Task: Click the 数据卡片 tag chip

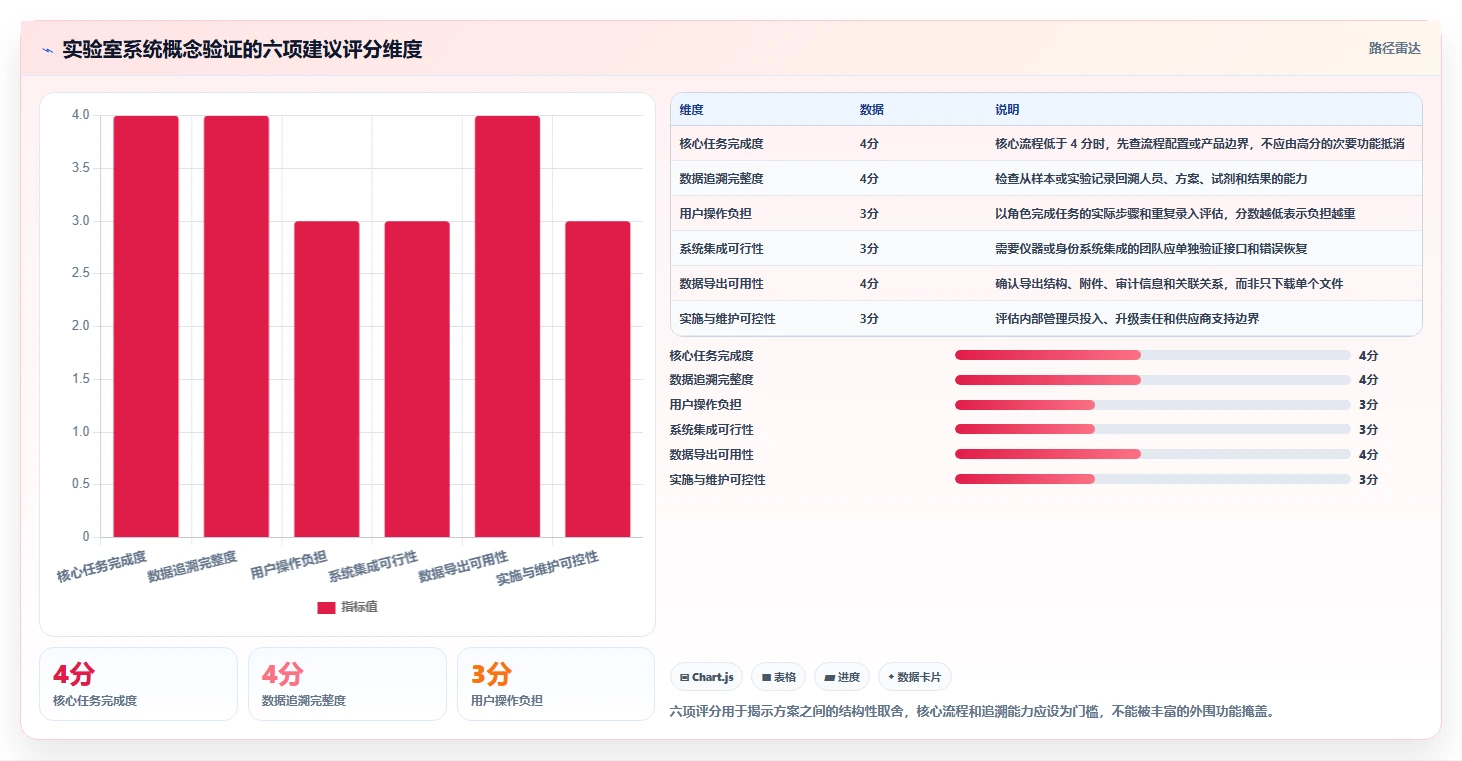Action: (x=914, y=677)
